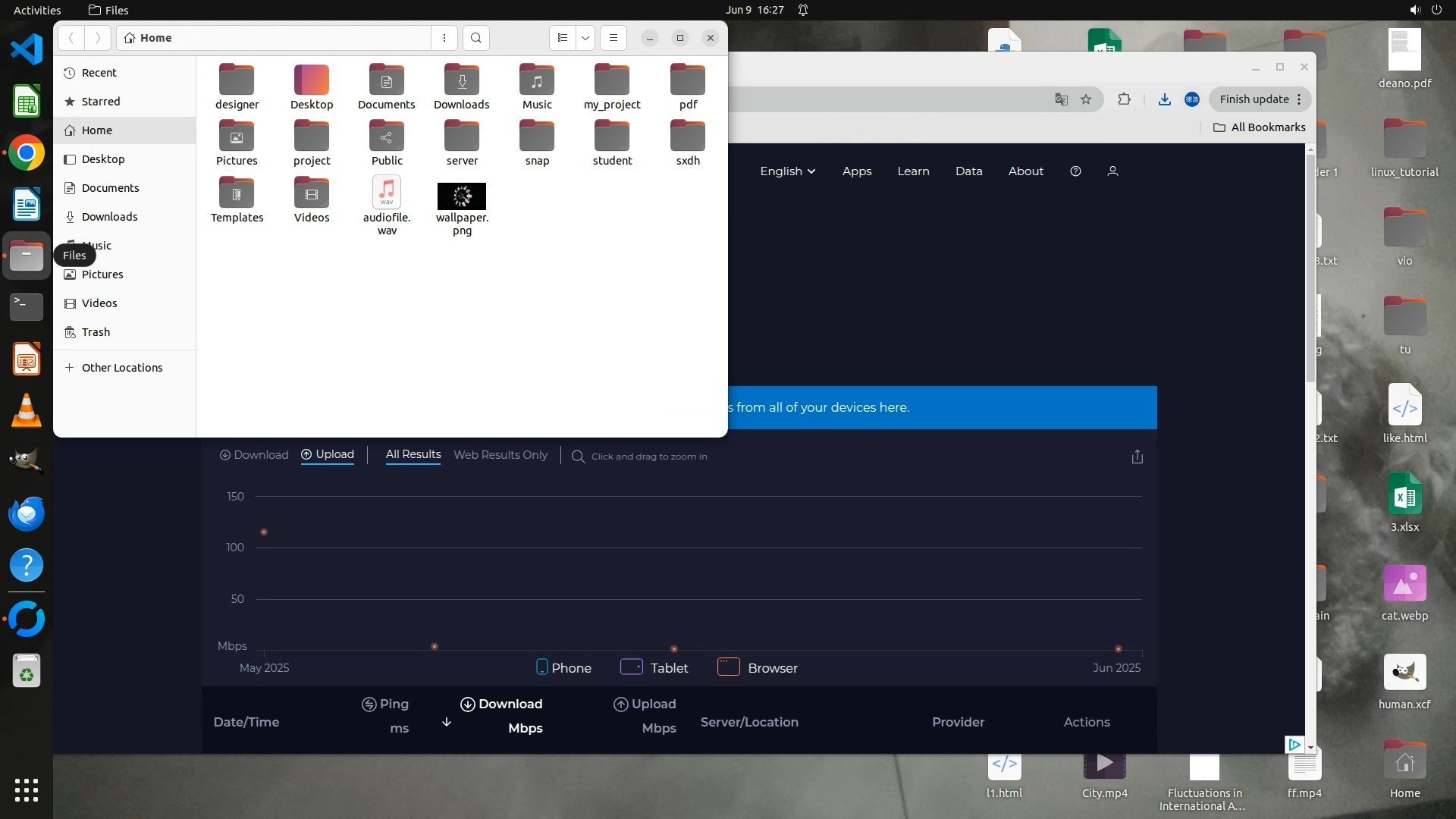The image size is (1456, 819).
Task: Click Finish update button in Chrome
Action: pyautogui.click(x=1254, y=99)
